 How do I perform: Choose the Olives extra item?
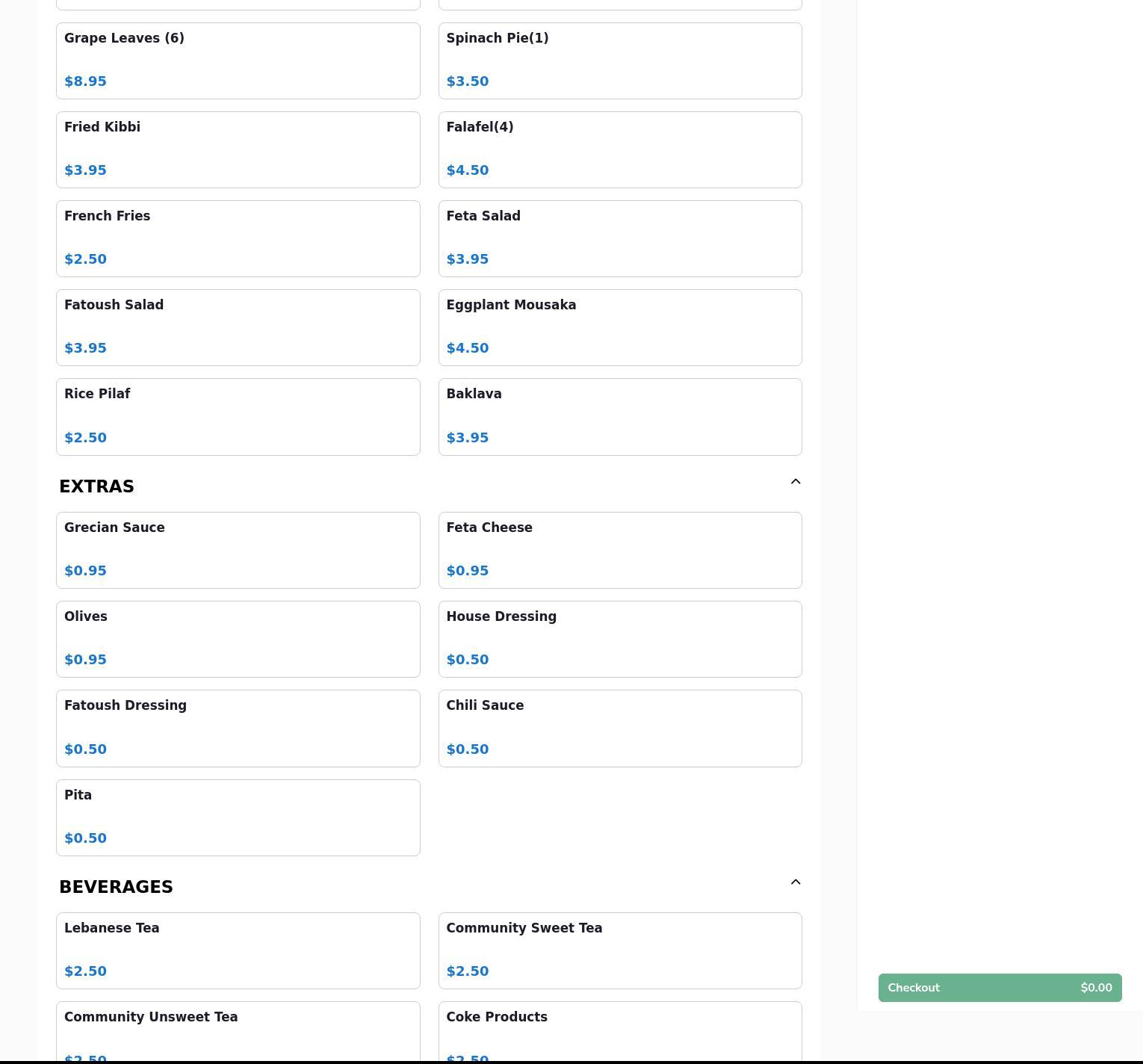(x=238, y=639)
